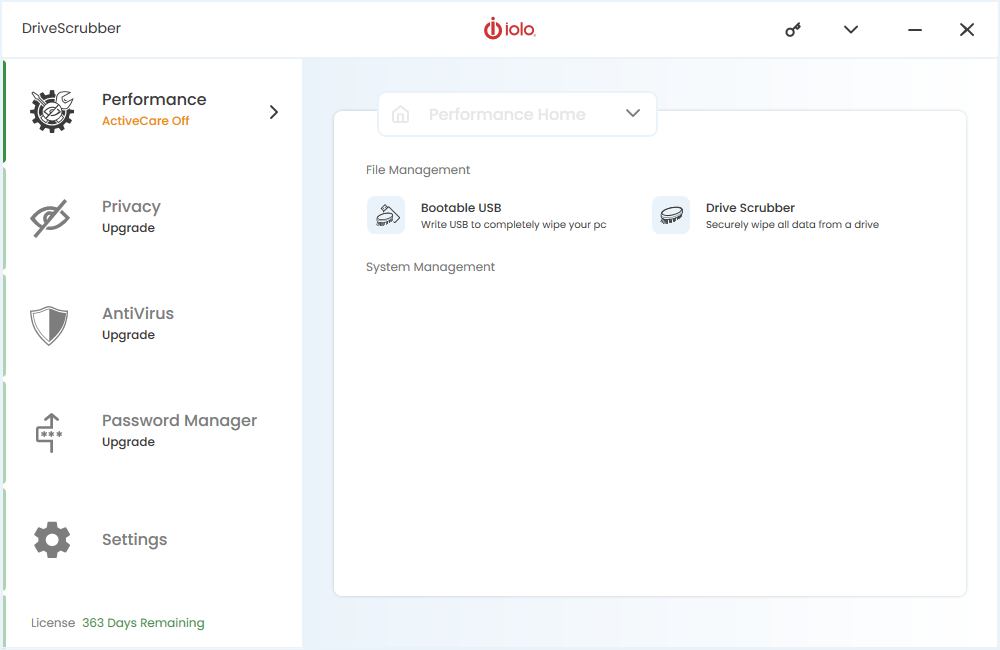1000x650 pixels.
Task: Click Upgrade under Privacy
Action: (128, 228)
